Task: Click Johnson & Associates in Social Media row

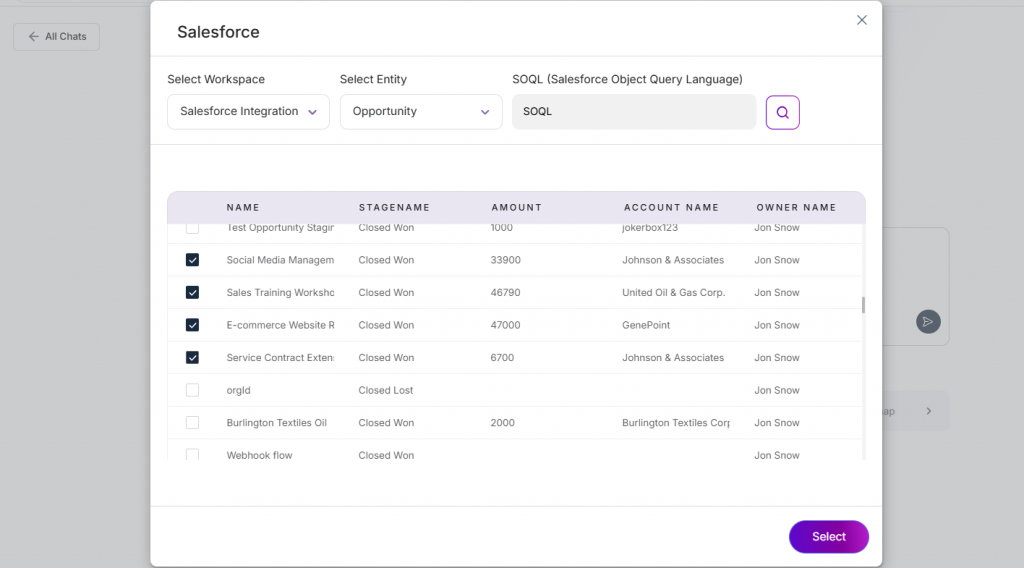Action: [x=673, y=260]
